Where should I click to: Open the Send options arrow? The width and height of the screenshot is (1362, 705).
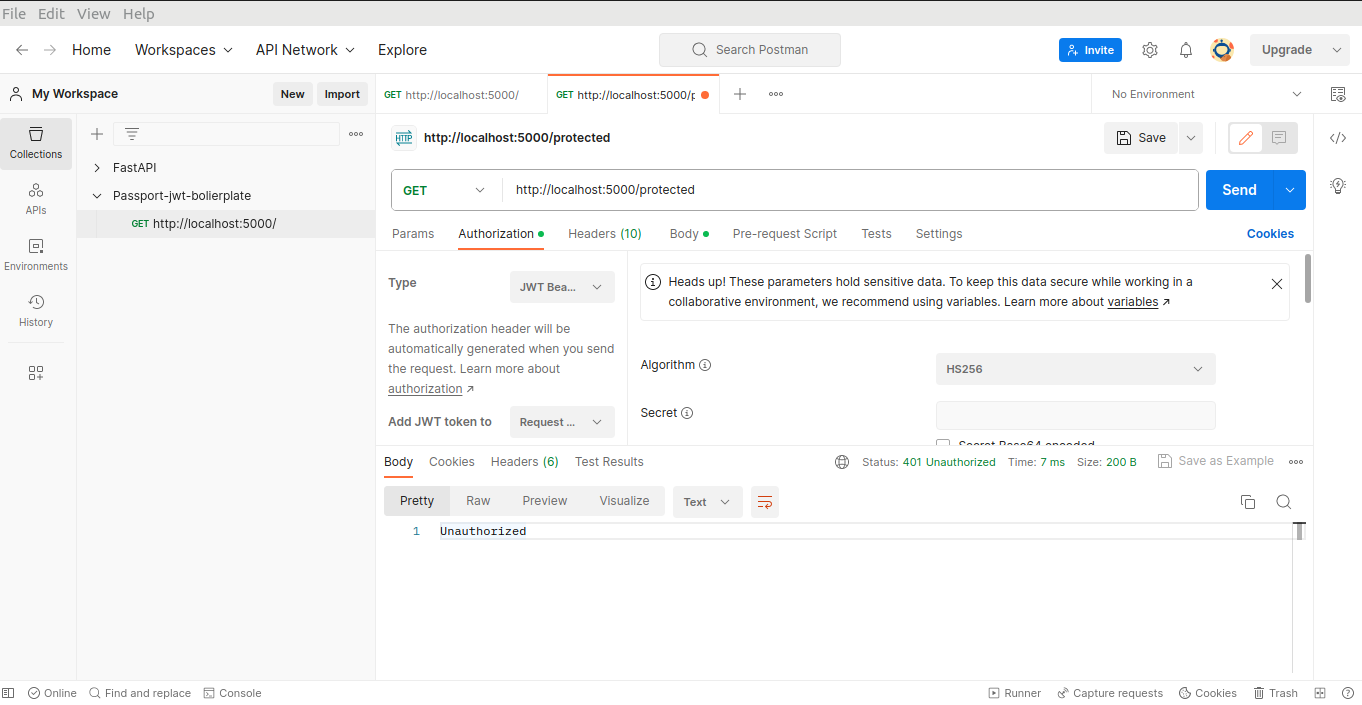coord(1290,190)
